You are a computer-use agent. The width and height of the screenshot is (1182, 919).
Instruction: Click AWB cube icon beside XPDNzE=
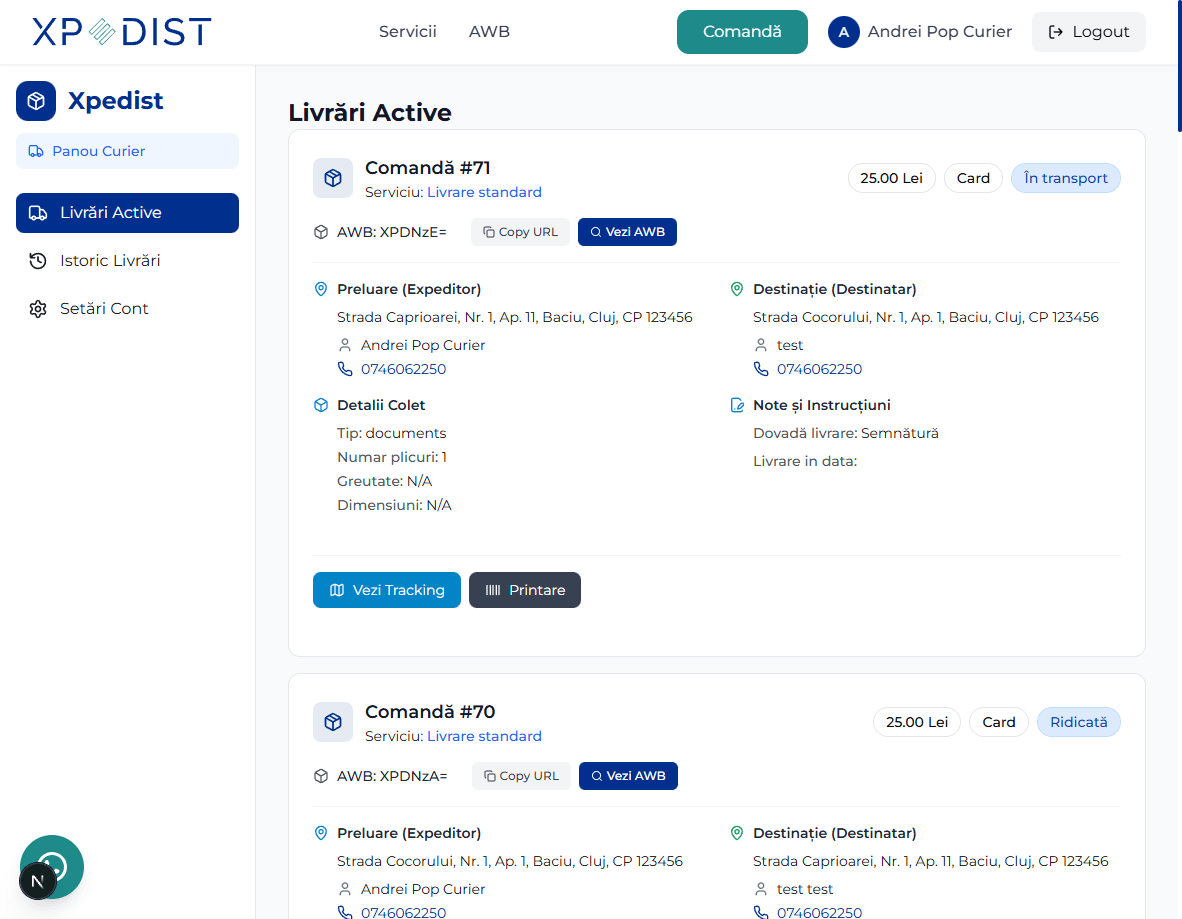[321, 232]
